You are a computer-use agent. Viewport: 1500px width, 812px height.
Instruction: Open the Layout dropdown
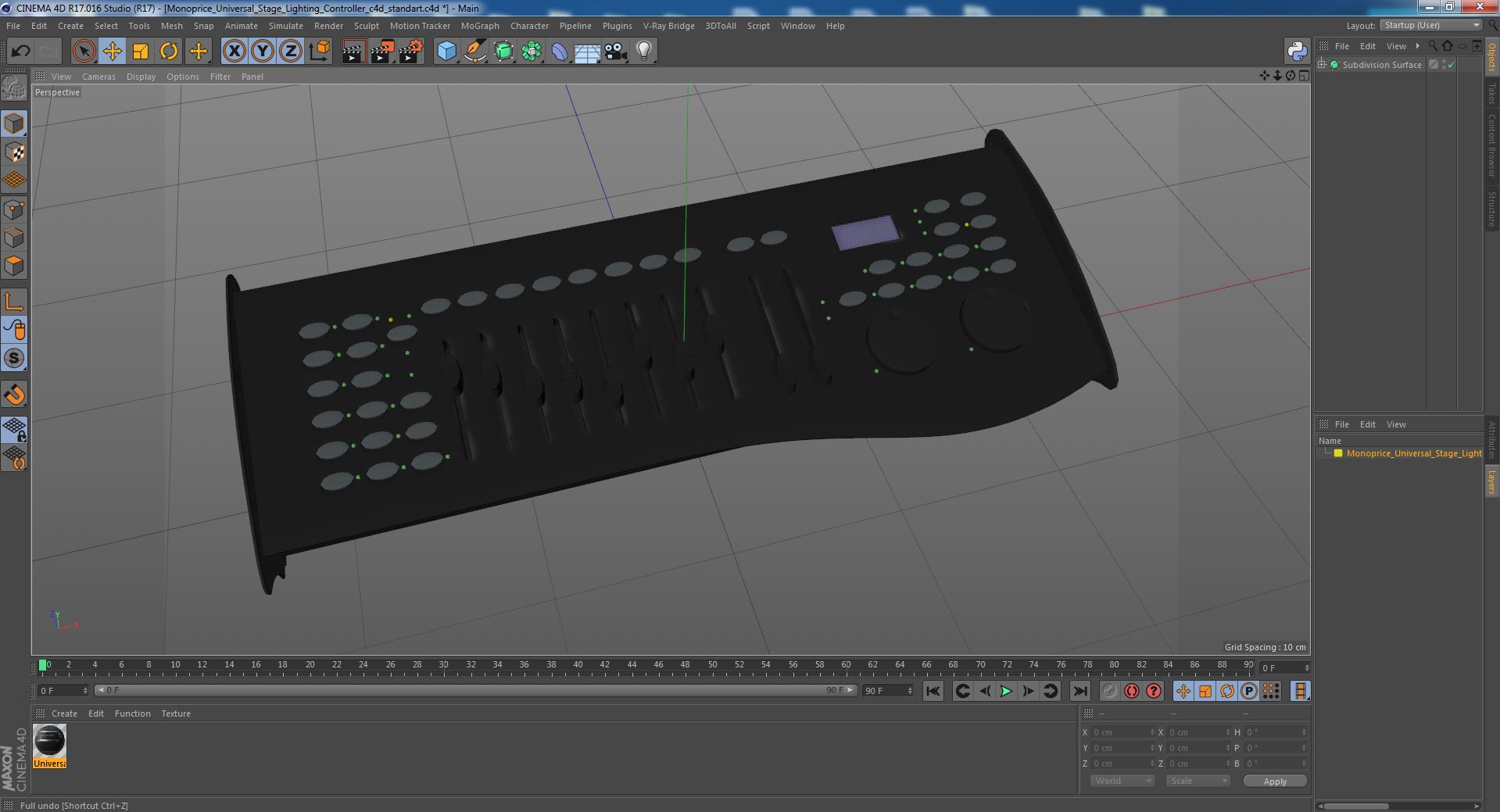point(1431,26)
